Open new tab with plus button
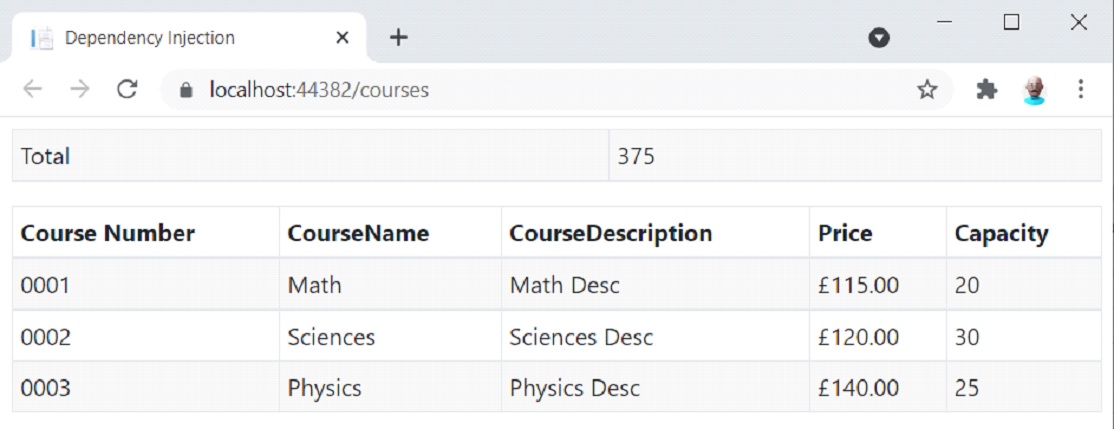This screenshot has height=429, width=1114. click(x=398, y=38)
